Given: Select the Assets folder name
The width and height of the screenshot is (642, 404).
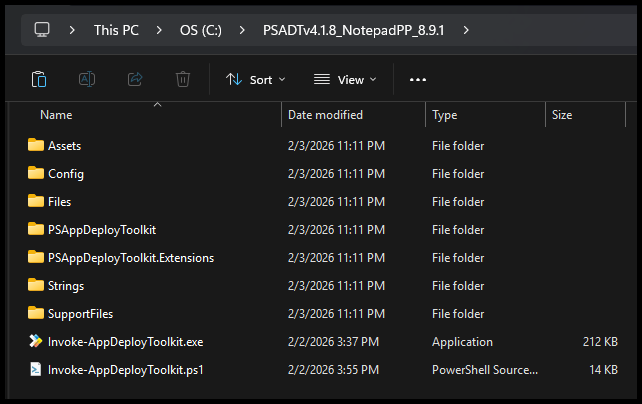Looking at the screenshot, I should [64, 146].
